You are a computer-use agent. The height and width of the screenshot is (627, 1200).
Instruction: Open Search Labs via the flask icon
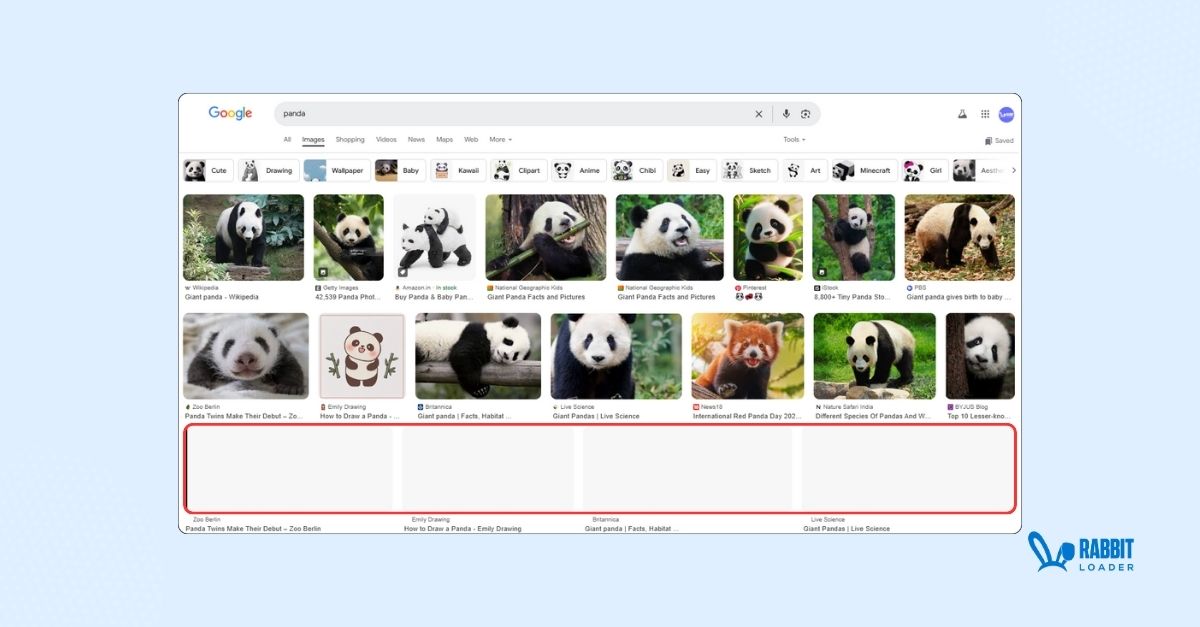pyautogui.click(x=961, y=114)
